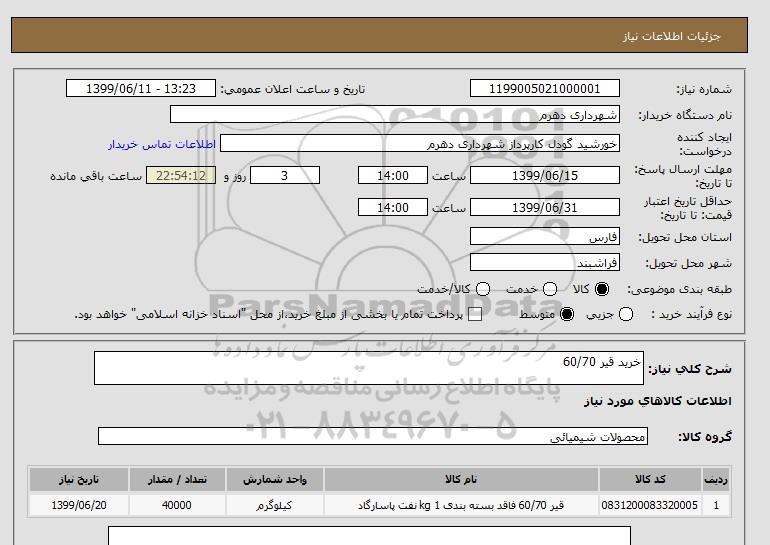Screen dimensions: 770x545
Task: Click the response deadline date 1399/06/15
Action: pyautogui.click(x=545, y=175)
